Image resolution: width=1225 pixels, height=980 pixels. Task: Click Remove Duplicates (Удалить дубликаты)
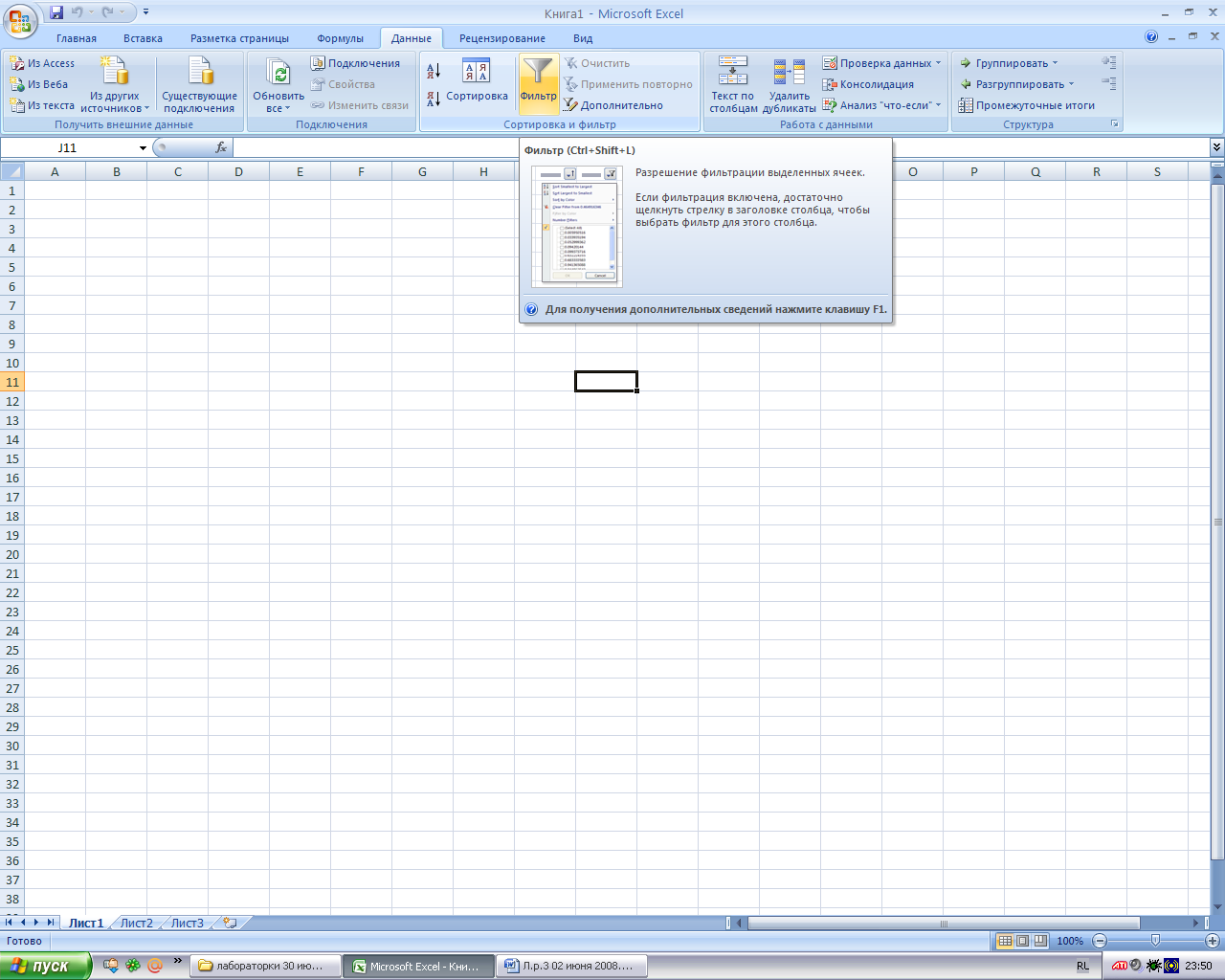point(790,84)
